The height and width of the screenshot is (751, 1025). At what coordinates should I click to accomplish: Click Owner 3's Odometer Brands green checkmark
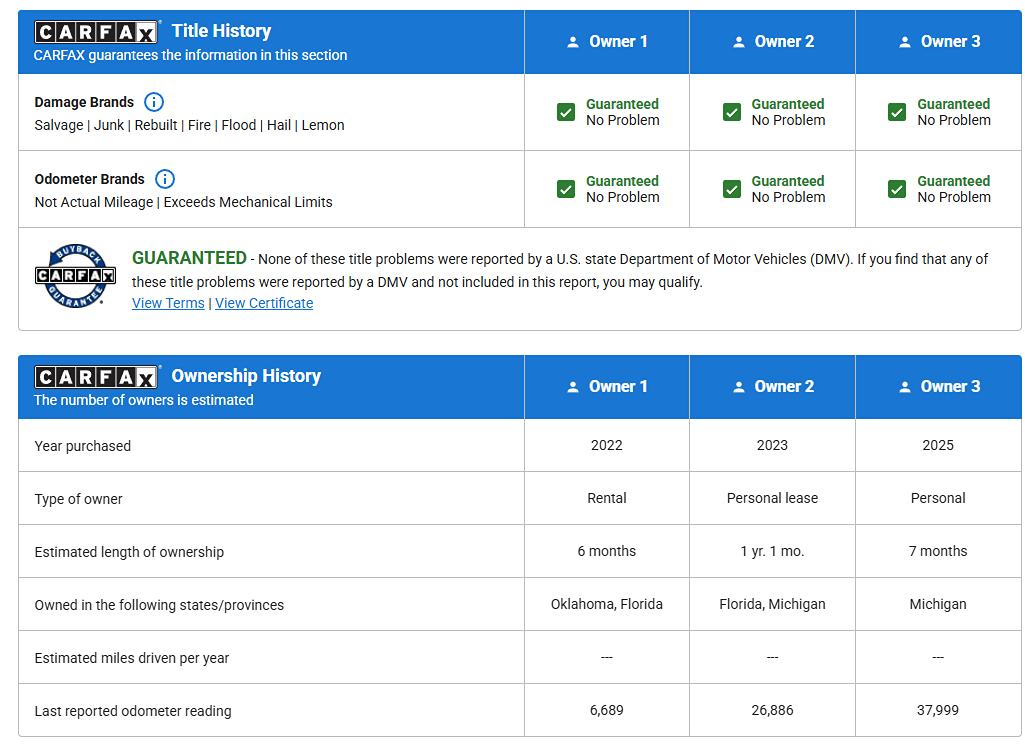pos(897,189)
